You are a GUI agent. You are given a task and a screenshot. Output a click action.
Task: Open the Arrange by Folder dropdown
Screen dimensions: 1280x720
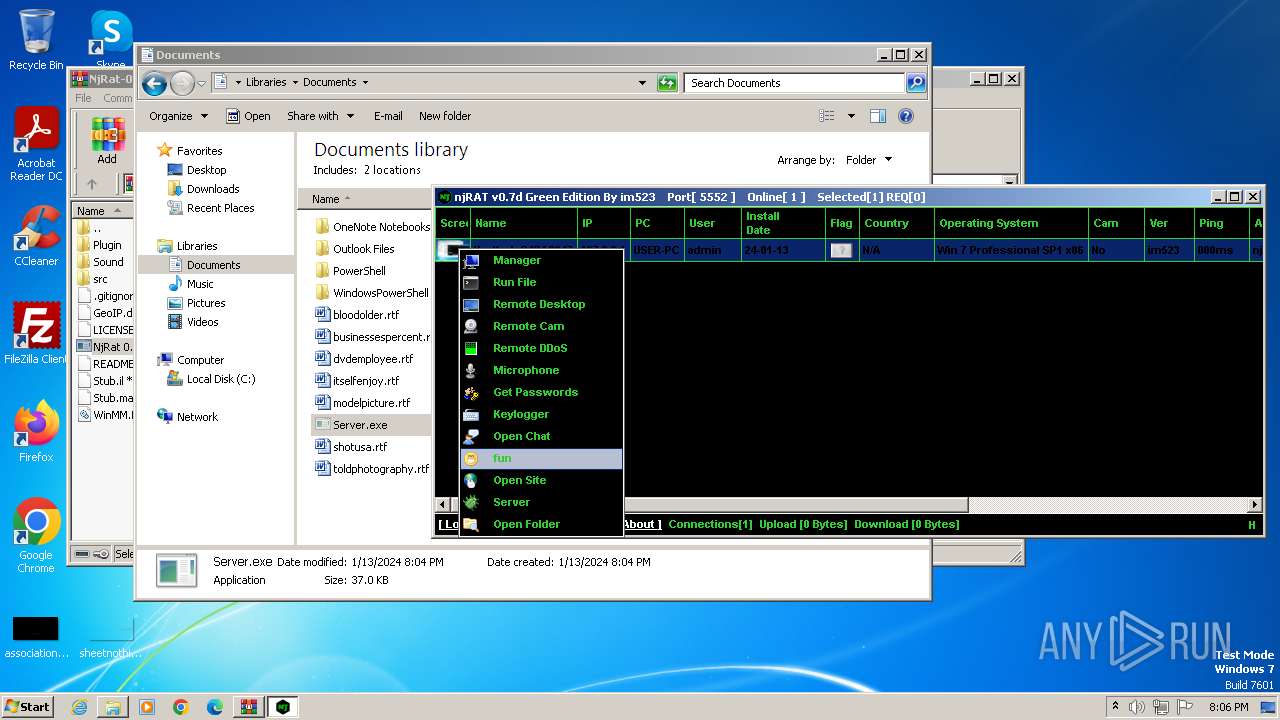869,160
